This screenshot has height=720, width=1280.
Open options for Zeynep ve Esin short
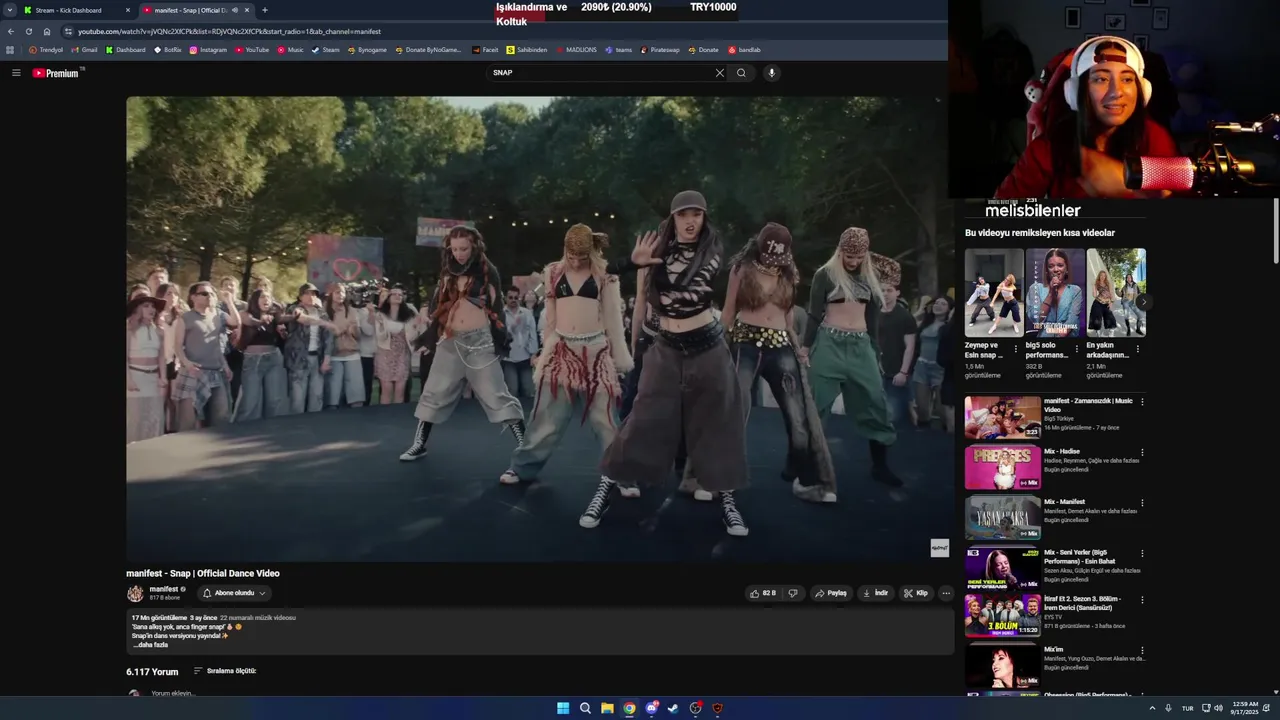click(x=1016, y=350)
